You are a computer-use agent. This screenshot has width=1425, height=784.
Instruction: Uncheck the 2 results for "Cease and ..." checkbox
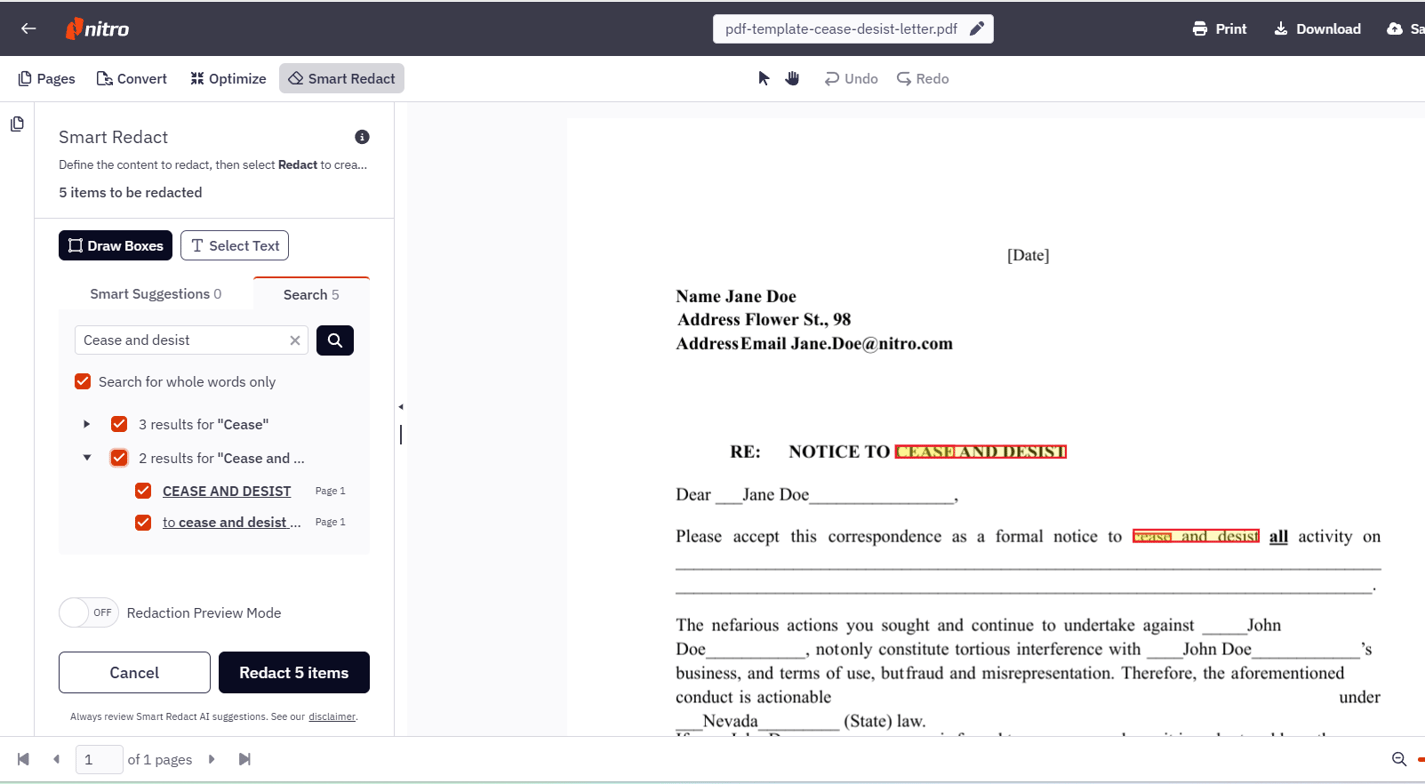point(119,458)
